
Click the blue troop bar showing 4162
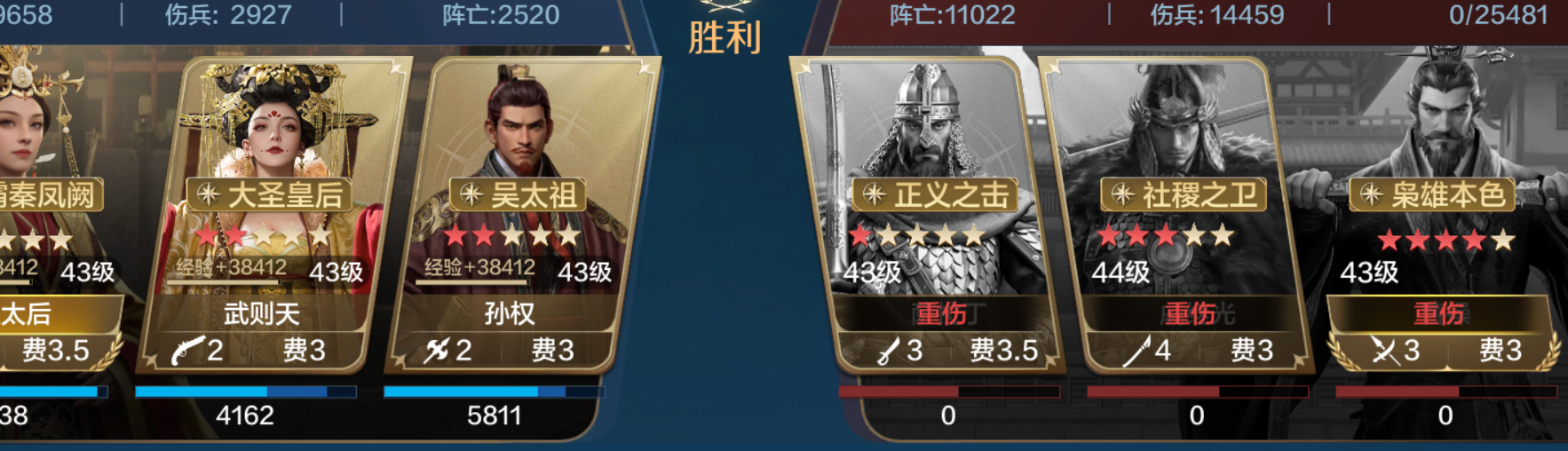tap(246, 392)
